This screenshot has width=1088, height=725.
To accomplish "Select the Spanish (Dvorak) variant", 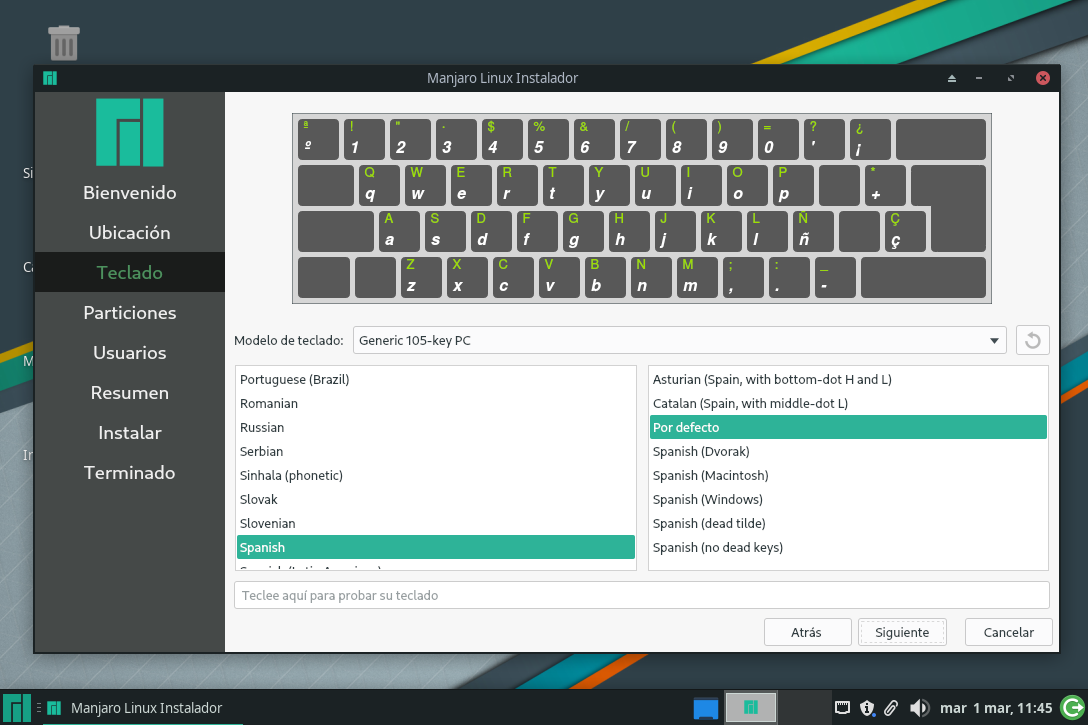I will click(x=847, y=451).
